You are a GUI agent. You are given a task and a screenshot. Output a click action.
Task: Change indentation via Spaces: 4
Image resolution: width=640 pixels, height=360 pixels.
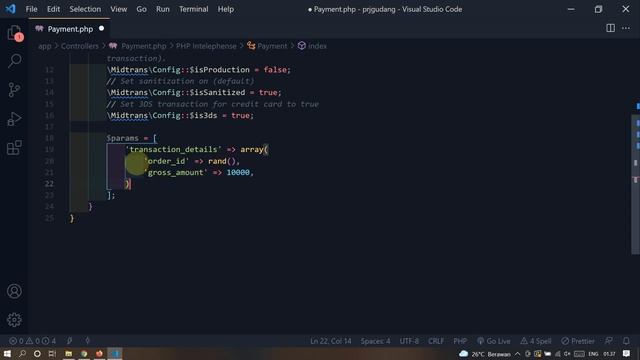(375, 341)
